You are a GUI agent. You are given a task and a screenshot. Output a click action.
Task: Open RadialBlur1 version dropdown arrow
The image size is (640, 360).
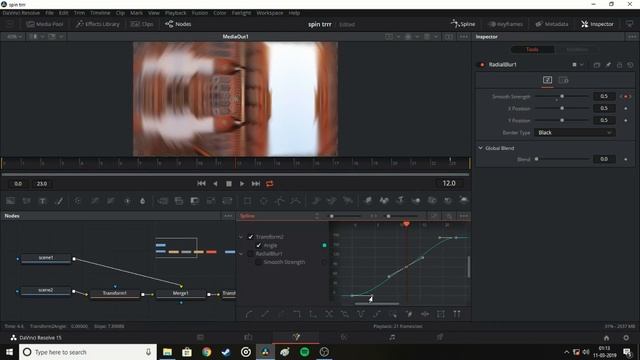[582, 64]
